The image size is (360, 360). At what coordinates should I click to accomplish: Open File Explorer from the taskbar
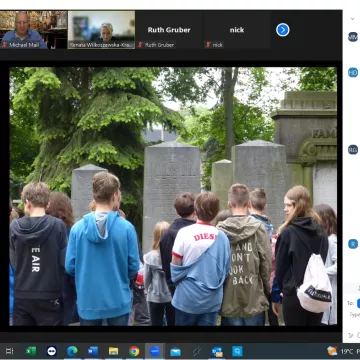pos(113,351)
